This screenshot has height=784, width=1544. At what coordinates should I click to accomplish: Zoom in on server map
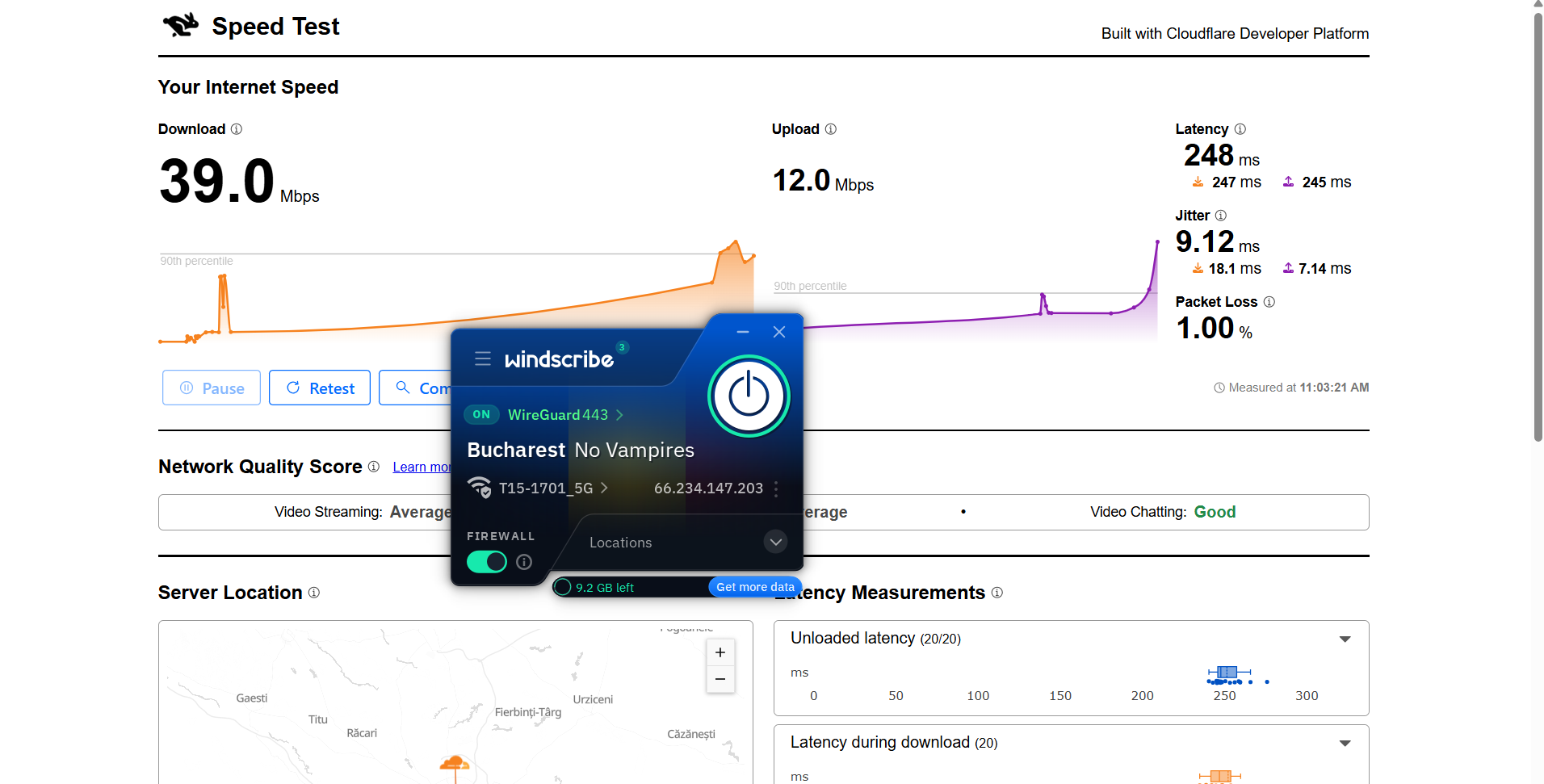tap(720, 652)
